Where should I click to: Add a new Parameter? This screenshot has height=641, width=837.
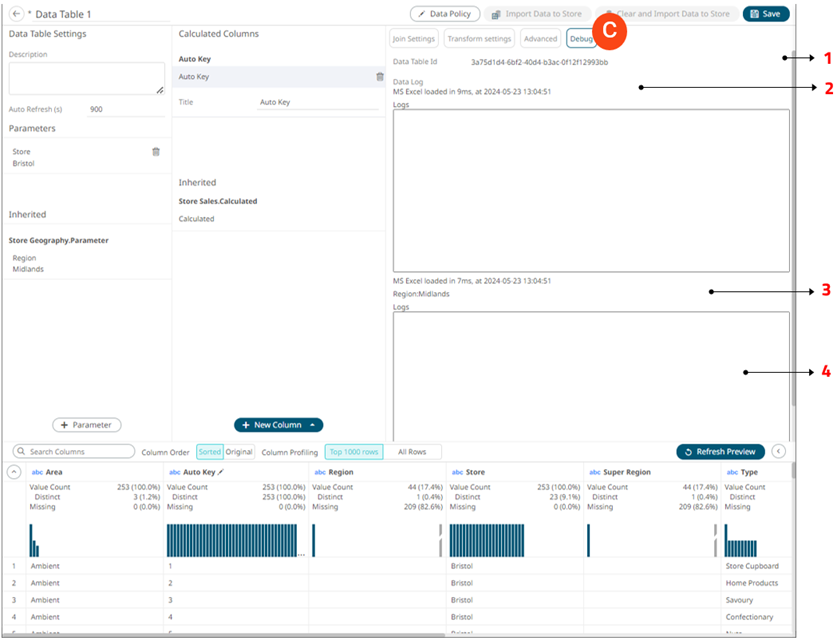click(x=86, y=425)
